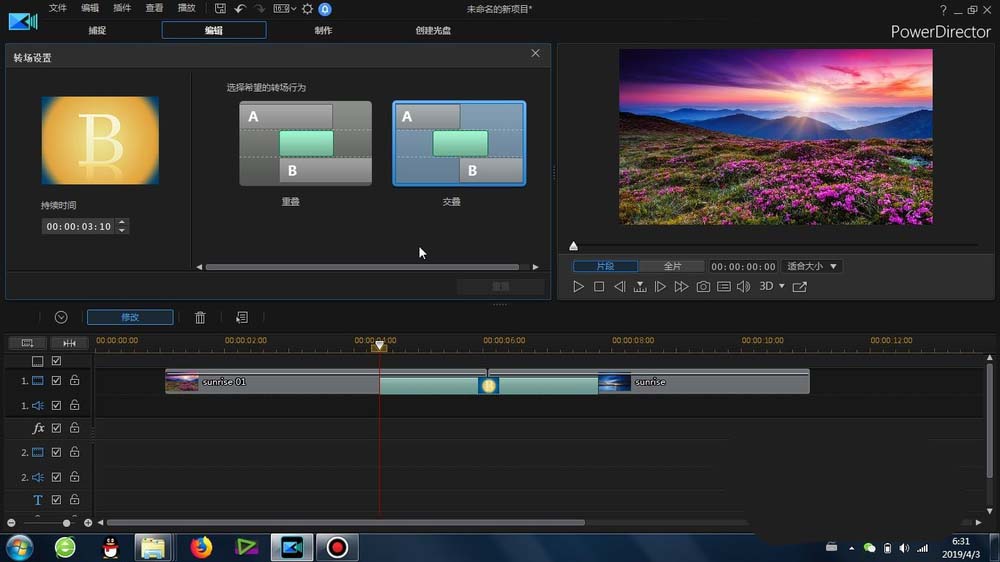The image size is (1000, 562).
Task: Expand the 3D mode dropdown arrow
Action: pos(781,287)
